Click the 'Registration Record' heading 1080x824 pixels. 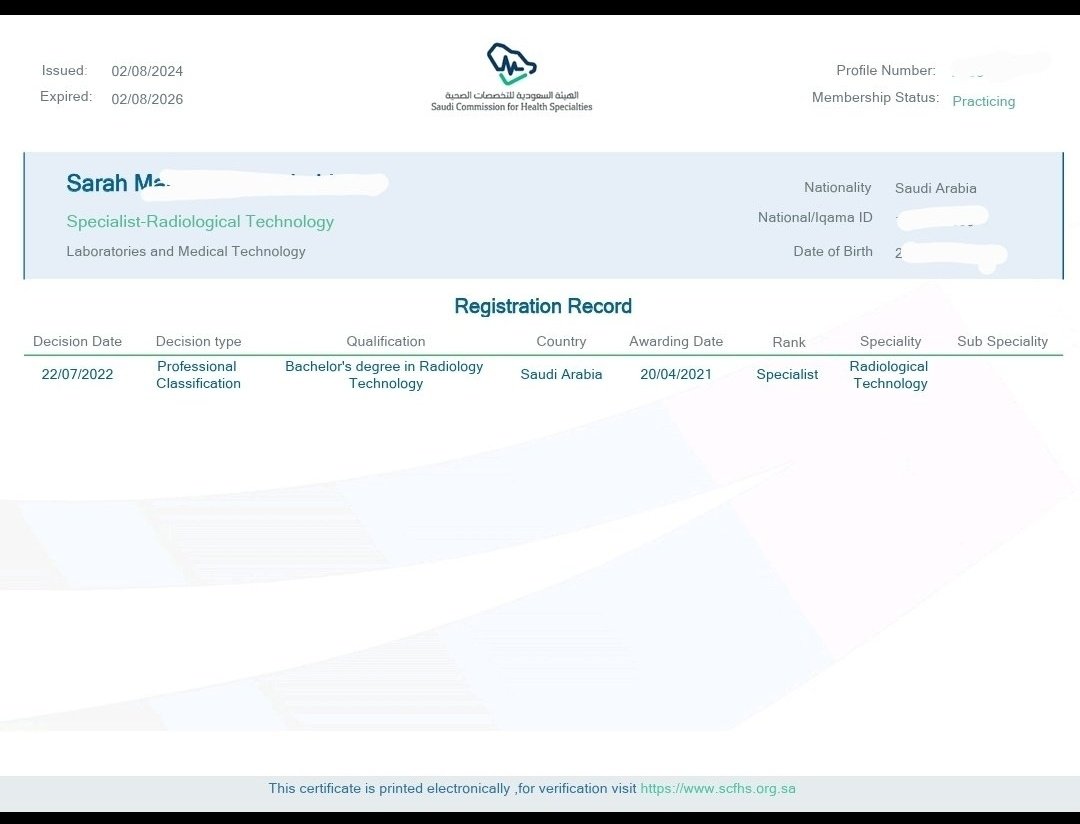click(543, 306)
